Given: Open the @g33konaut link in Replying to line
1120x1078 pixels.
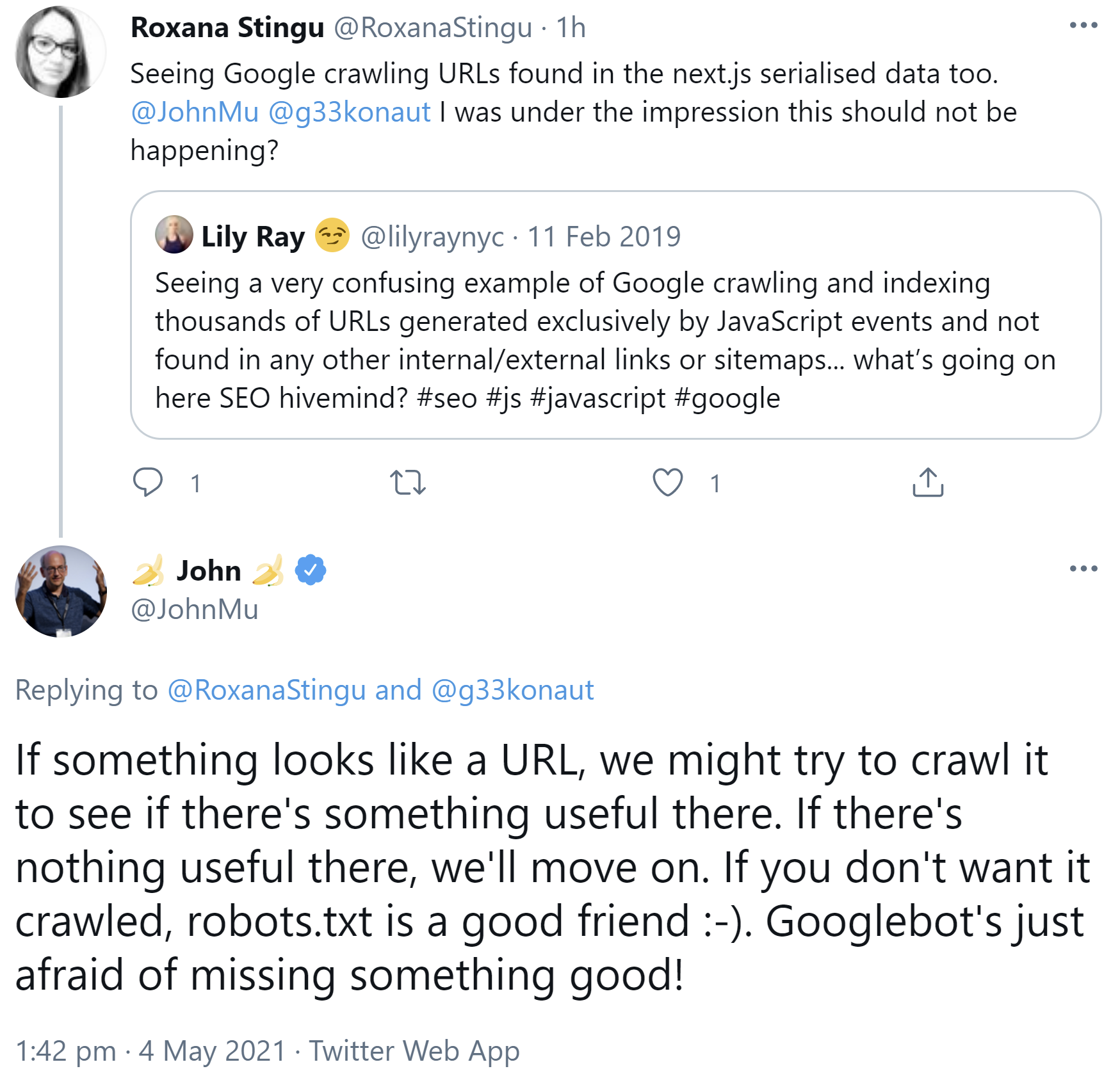Looking at the screenshot, I should point(512,690).
